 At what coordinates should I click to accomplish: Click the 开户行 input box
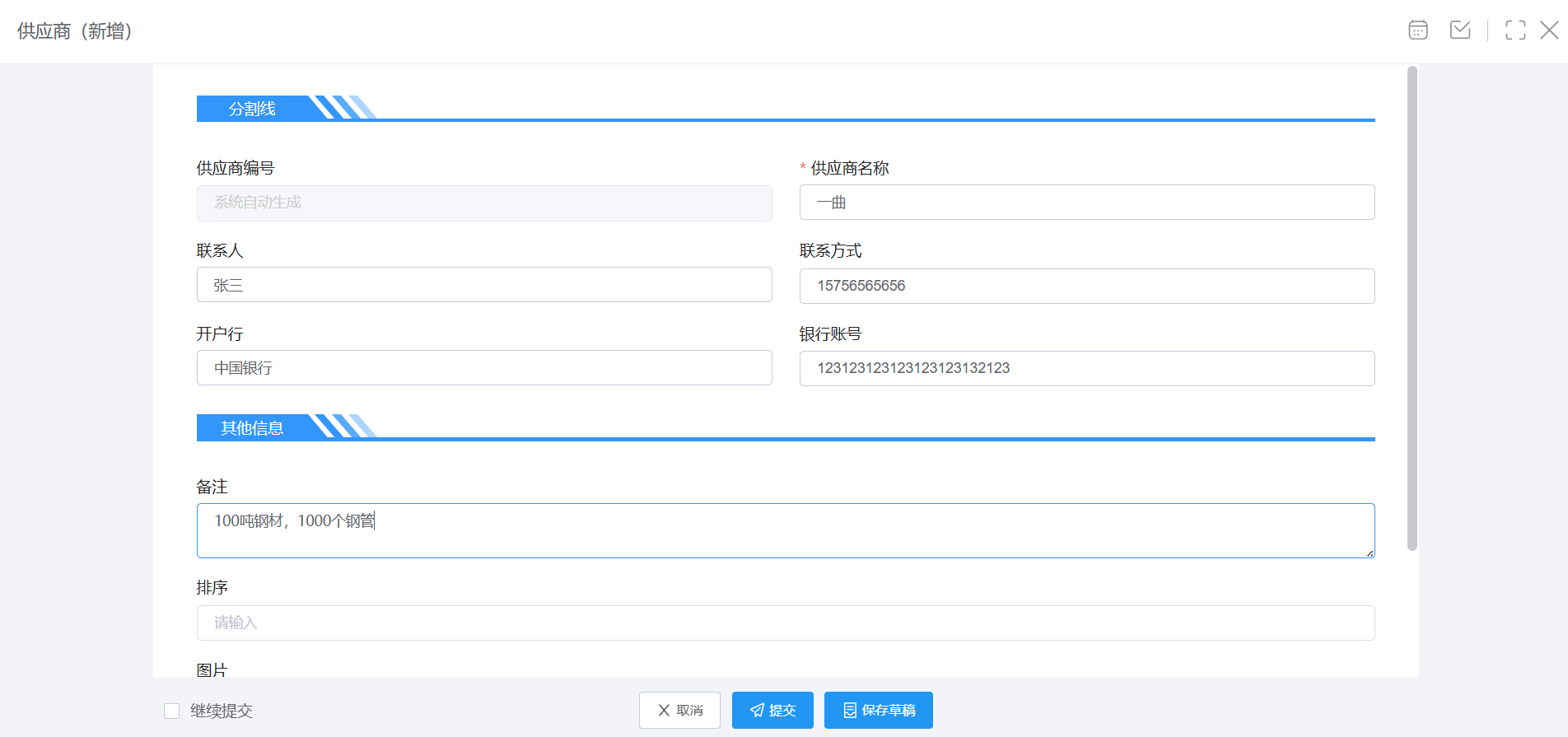click(484, 368)
